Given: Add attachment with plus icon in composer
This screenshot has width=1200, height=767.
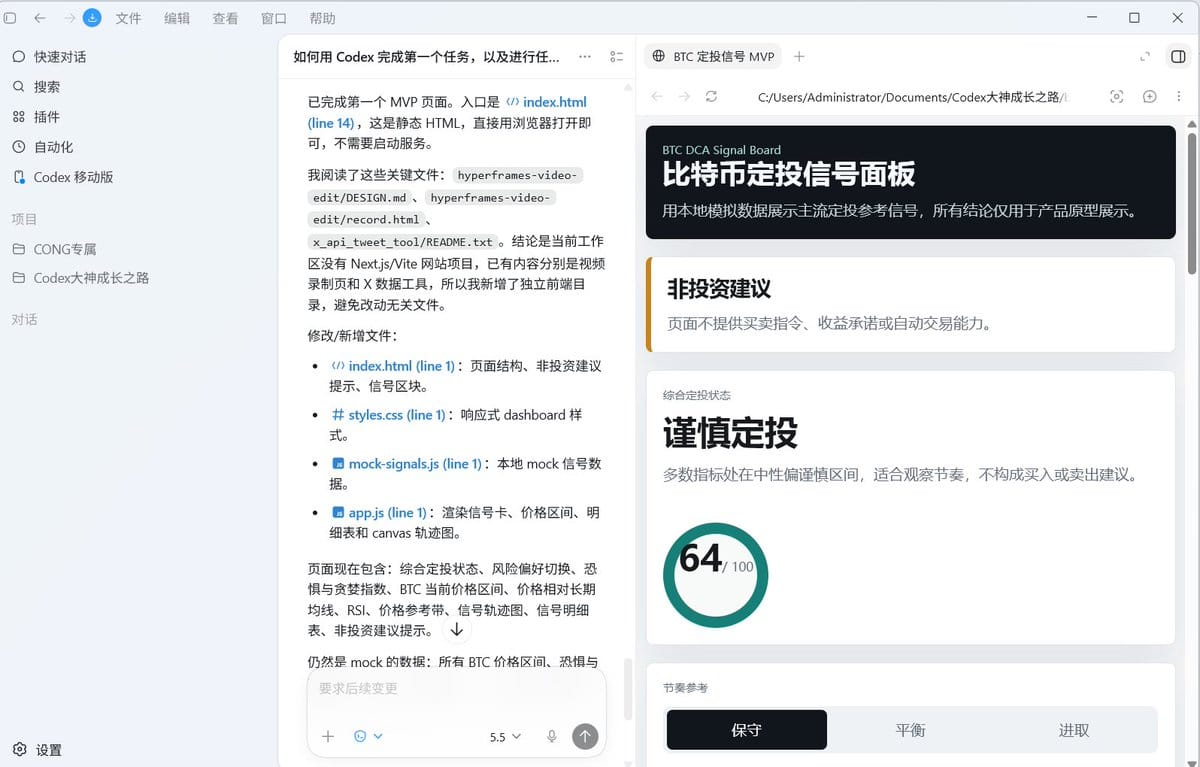Looking at the screenshot, I should point(328,737).
